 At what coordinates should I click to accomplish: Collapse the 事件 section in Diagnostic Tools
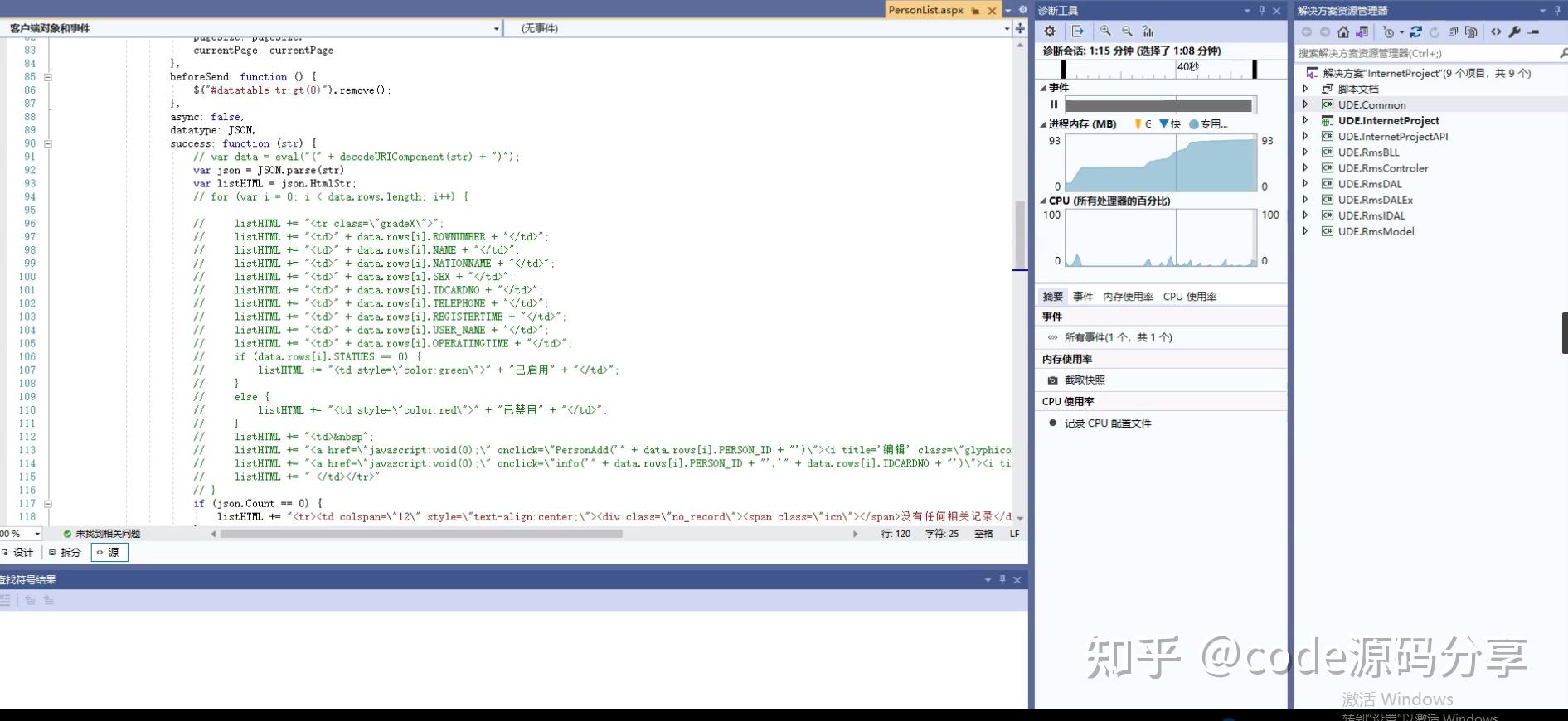click(1043, 88)
